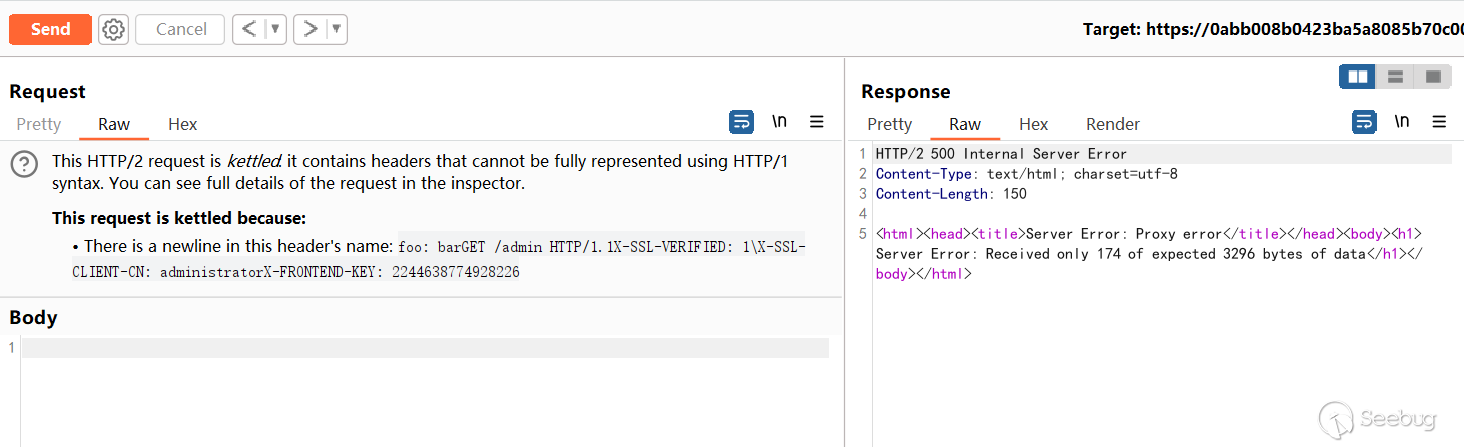Switch to top-bottom layout icon

(x=1395, y=77)
